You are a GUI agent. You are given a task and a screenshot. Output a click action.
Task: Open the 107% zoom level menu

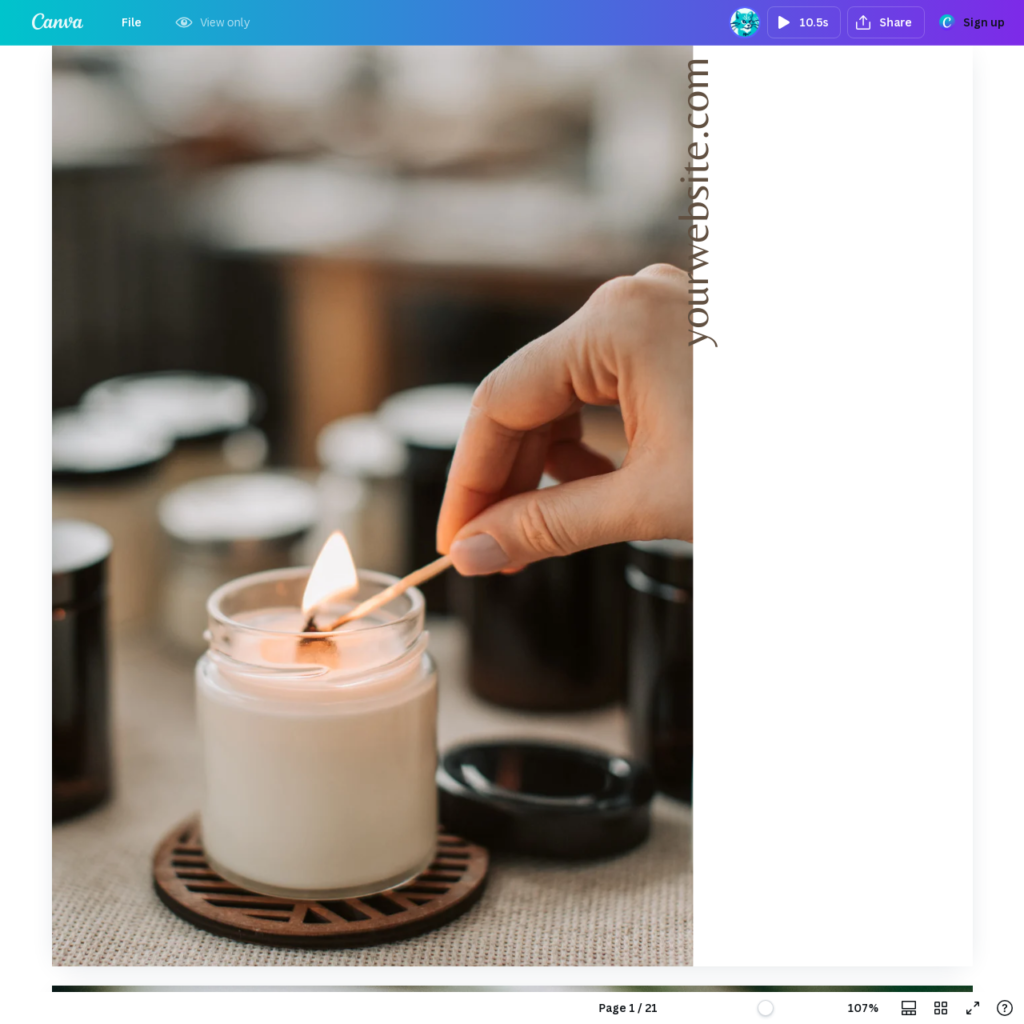[863, 1008]
